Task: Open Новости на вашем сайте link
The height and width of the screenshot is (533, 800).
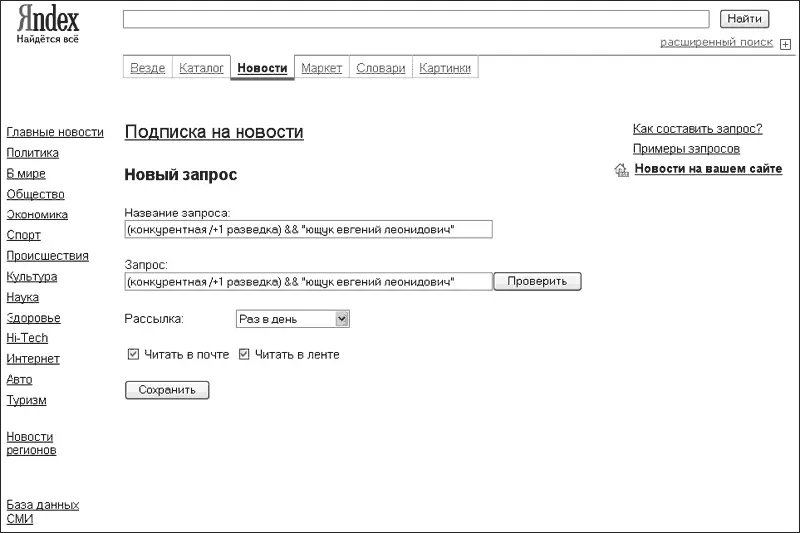Action: [x=708, y=169]
